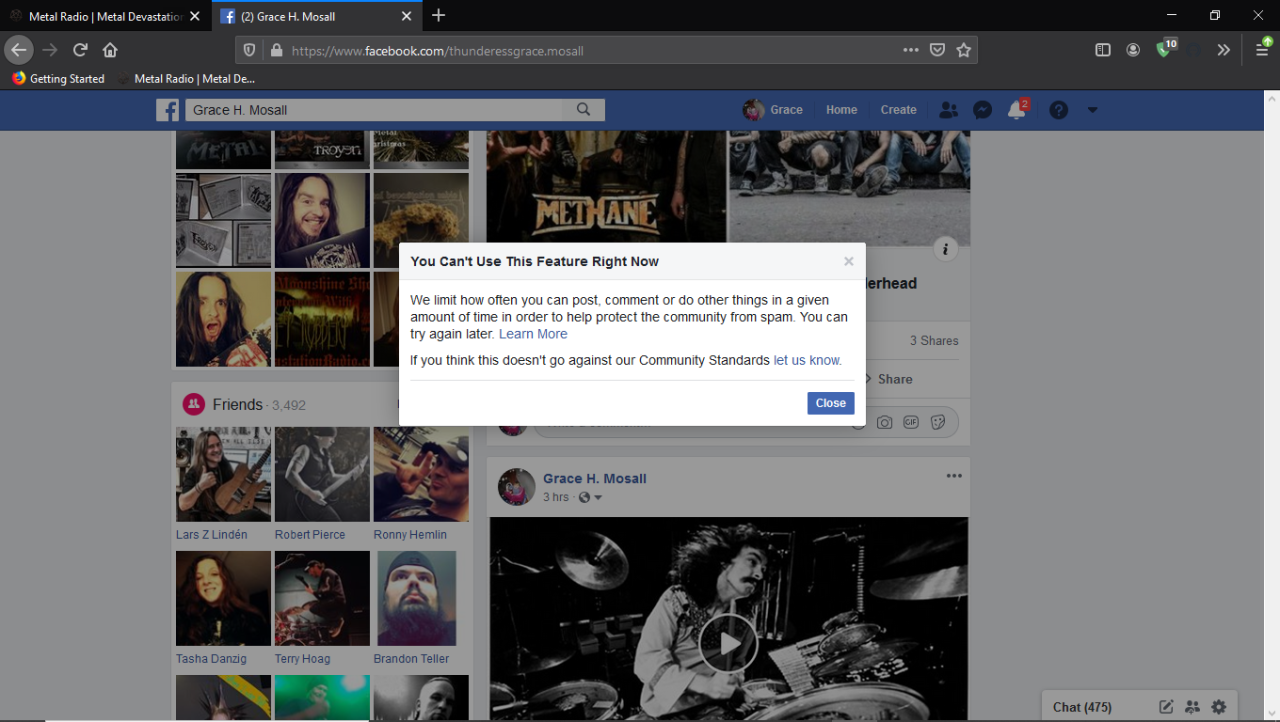
Task: Follow the Learn More link
Action: point(533,334)
